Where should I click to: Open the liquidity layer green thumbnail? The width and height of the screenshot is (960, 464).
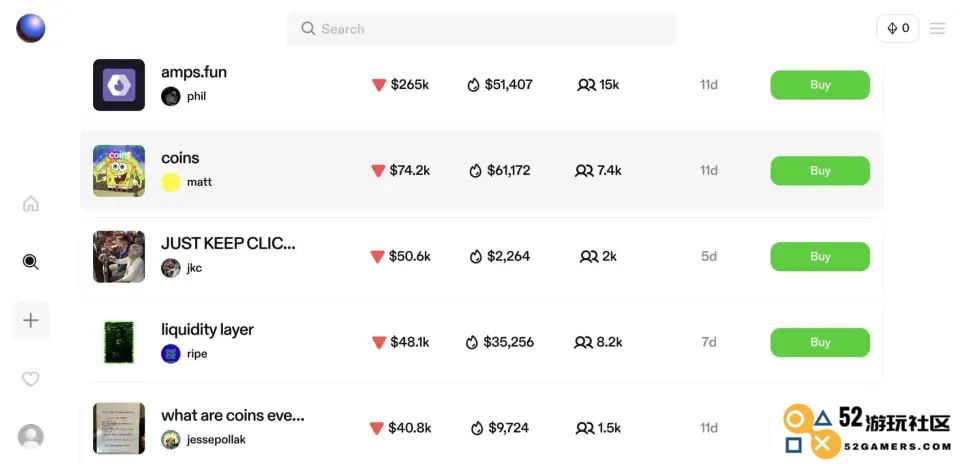119,342
